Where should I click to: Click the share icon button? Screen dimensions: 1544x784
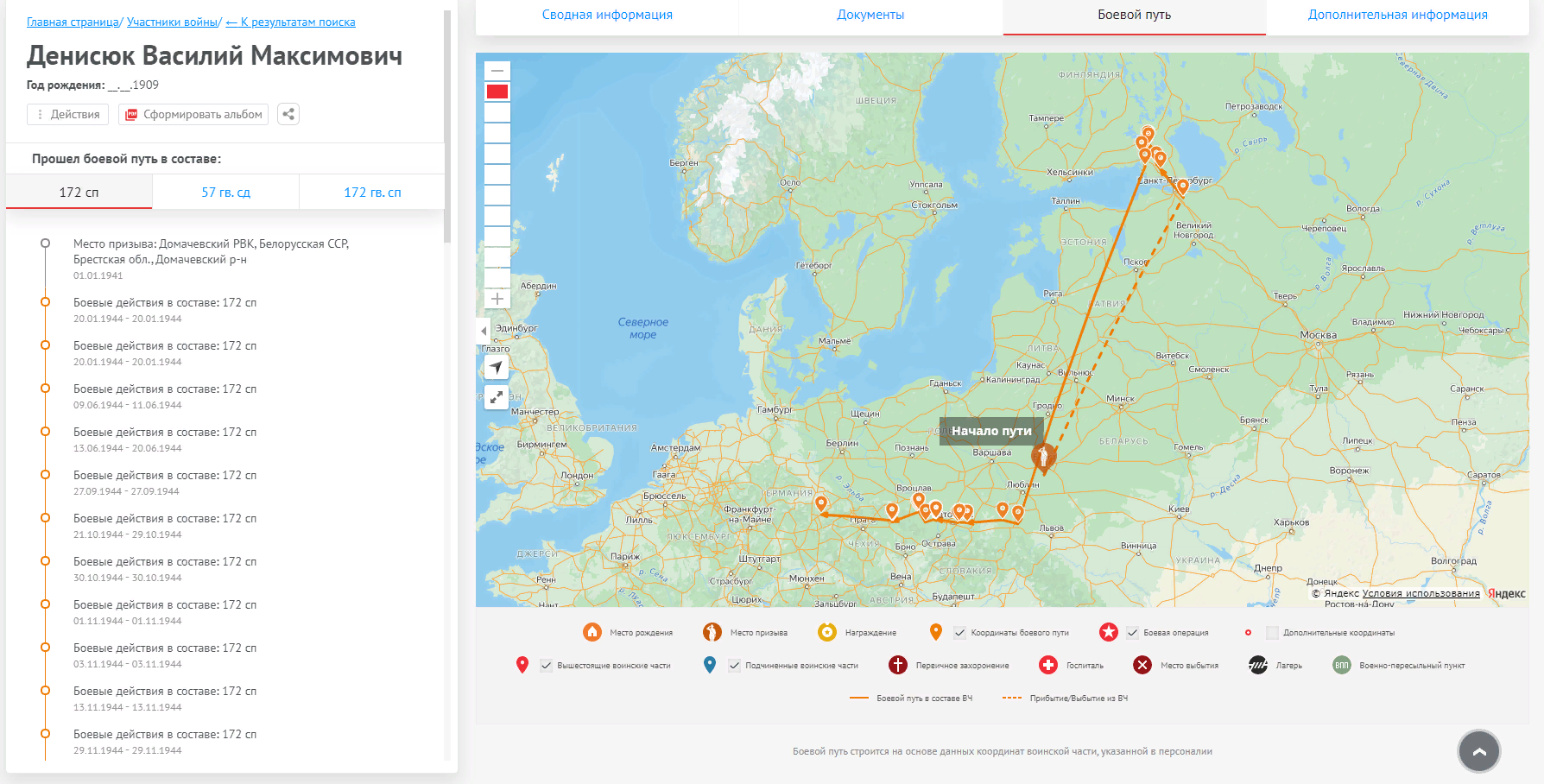[x=288, y=114]
